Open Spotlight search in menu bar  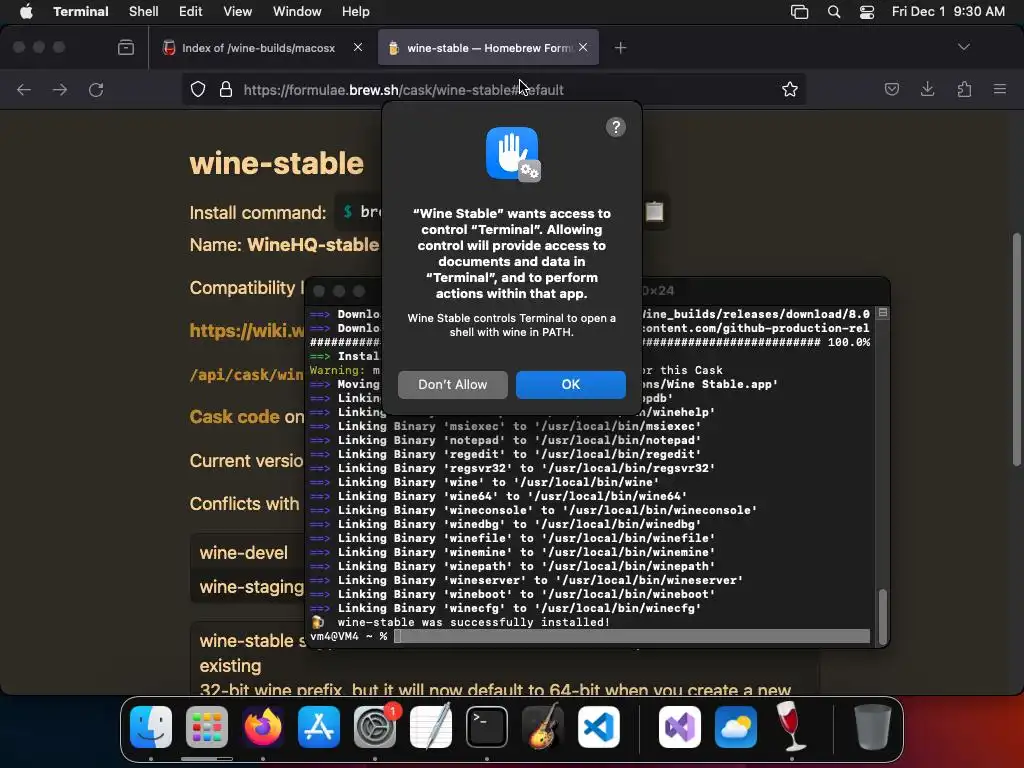tap(833, 12)
